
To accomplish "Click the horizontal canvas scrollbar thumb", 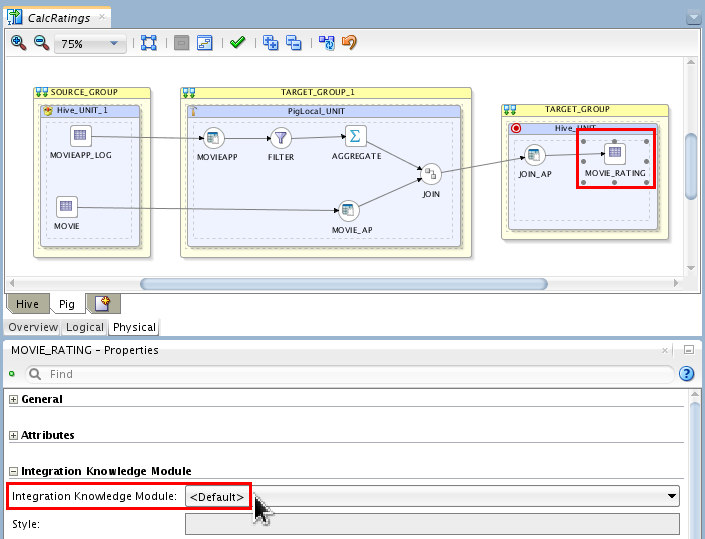I will (x=344, y=284).
